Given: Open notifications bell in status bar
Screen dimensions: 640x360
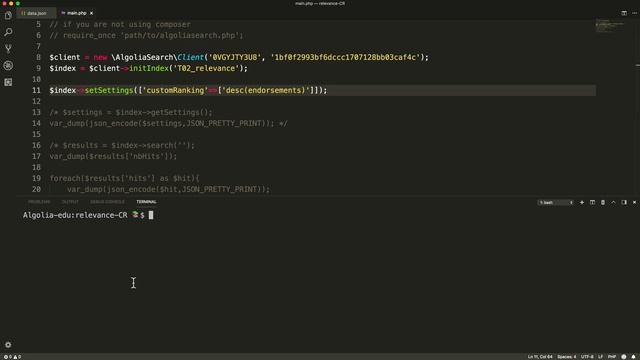Looking at the screenshot, I should [x=634, y=357].
